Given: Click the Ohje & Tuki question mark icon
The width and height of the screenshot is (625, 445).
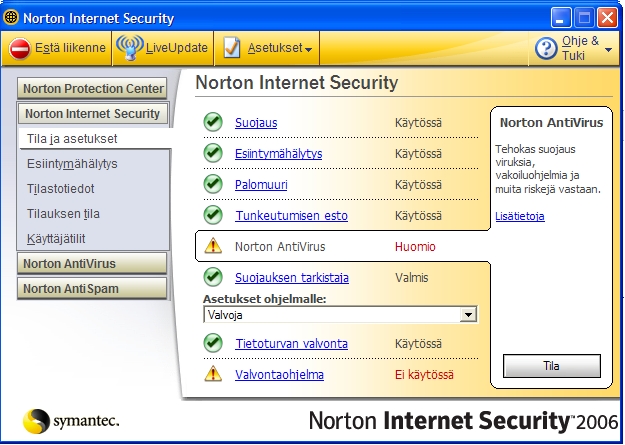Looking at the screenshot, I should click(x=546, y=48).
